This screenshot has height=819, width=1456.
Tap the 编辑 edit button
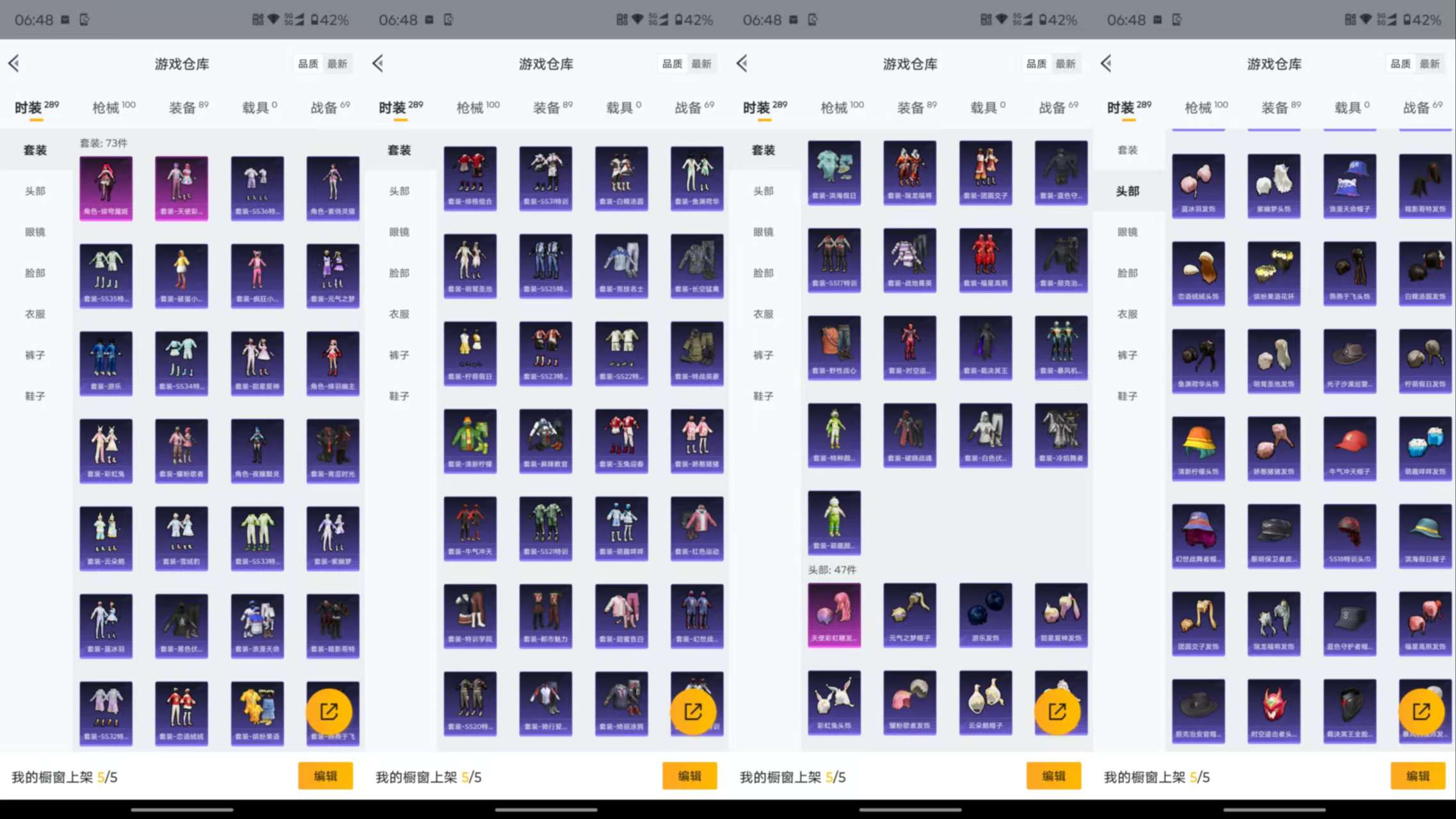[325, 775]
